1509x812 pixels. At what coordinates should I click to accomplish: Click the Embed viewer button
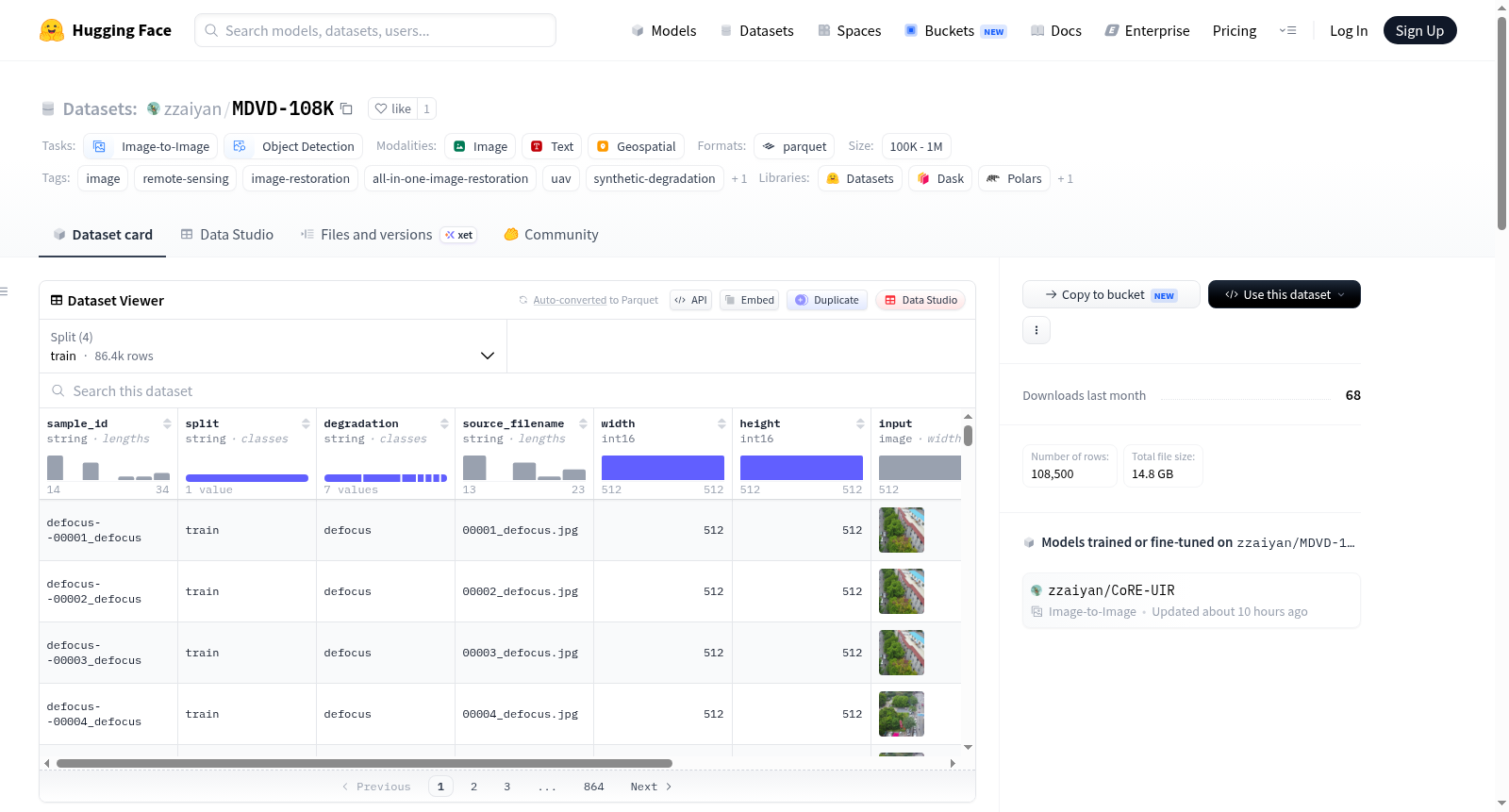coord(749,300)
